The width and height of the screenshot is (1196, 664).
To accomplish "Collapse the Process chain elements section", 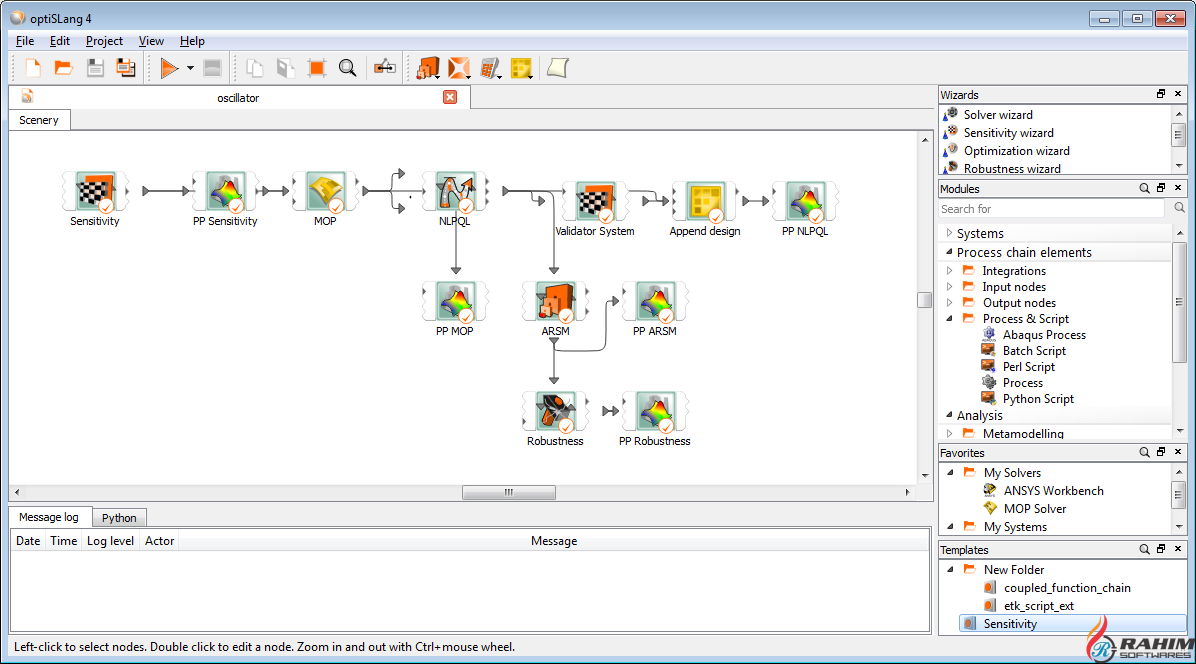I will coord(949,252).
